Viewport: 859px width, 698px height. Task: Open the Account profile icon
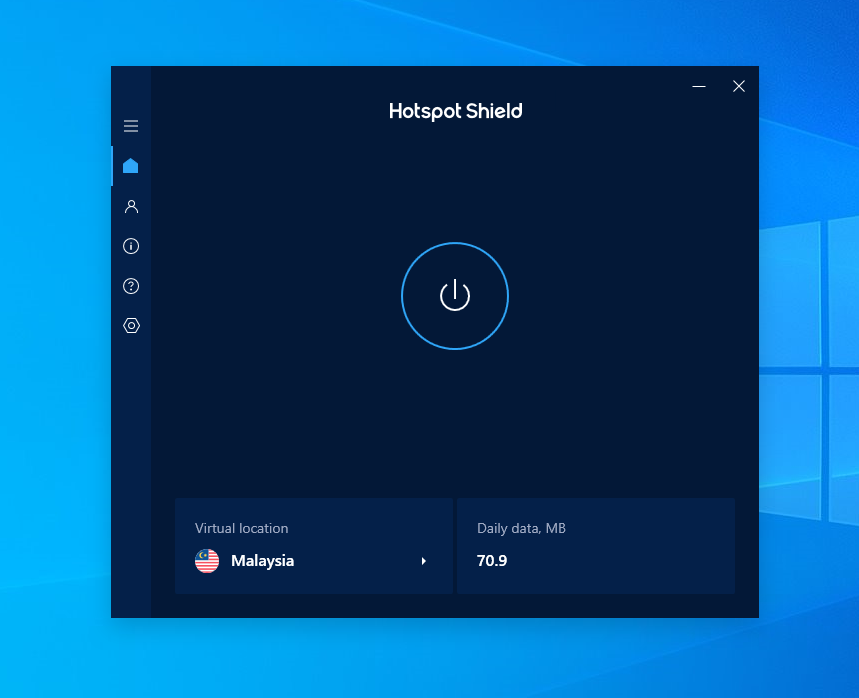[131, 206]
